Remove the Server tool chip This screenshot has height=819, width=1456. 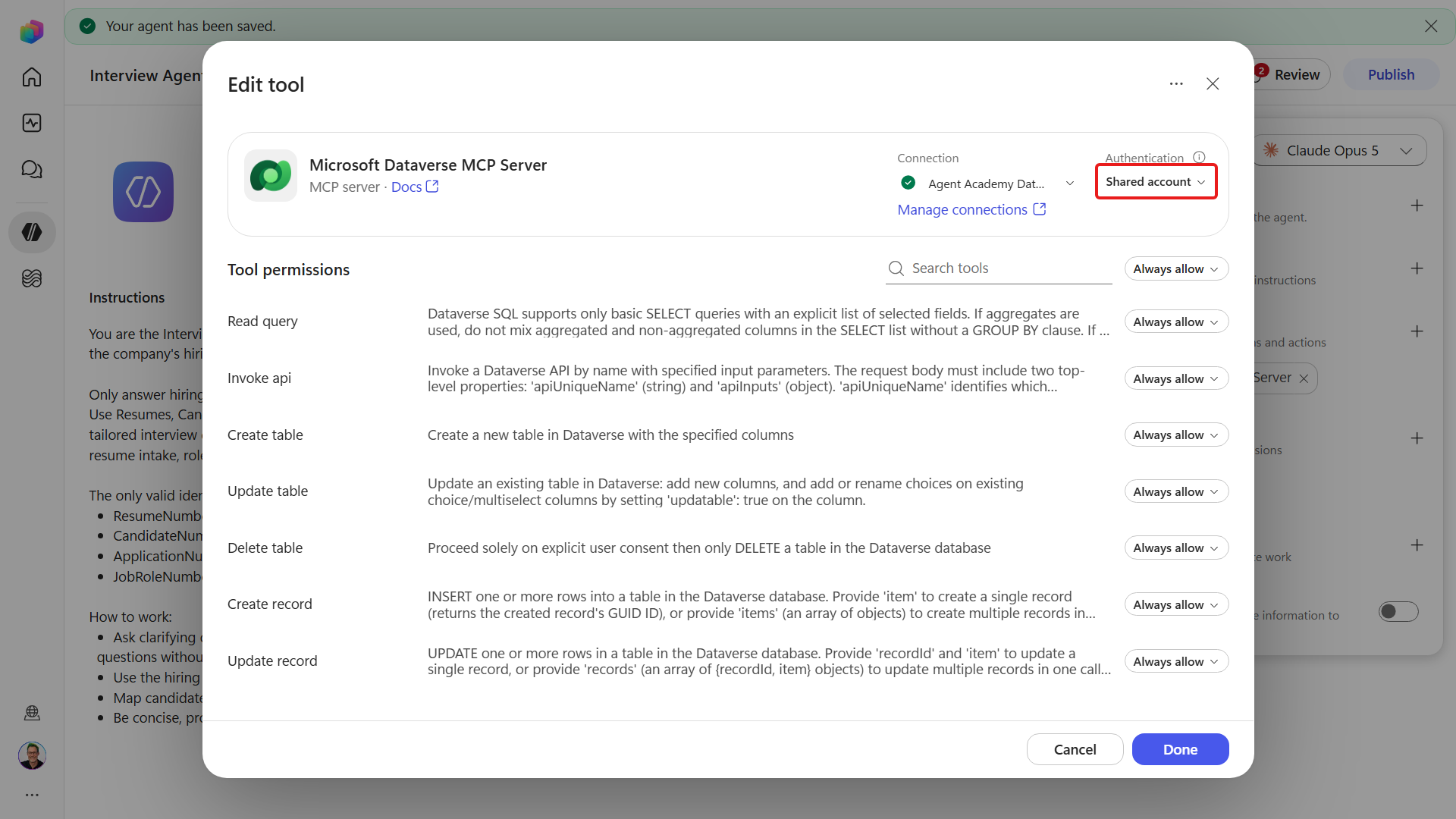point(1304,378)
